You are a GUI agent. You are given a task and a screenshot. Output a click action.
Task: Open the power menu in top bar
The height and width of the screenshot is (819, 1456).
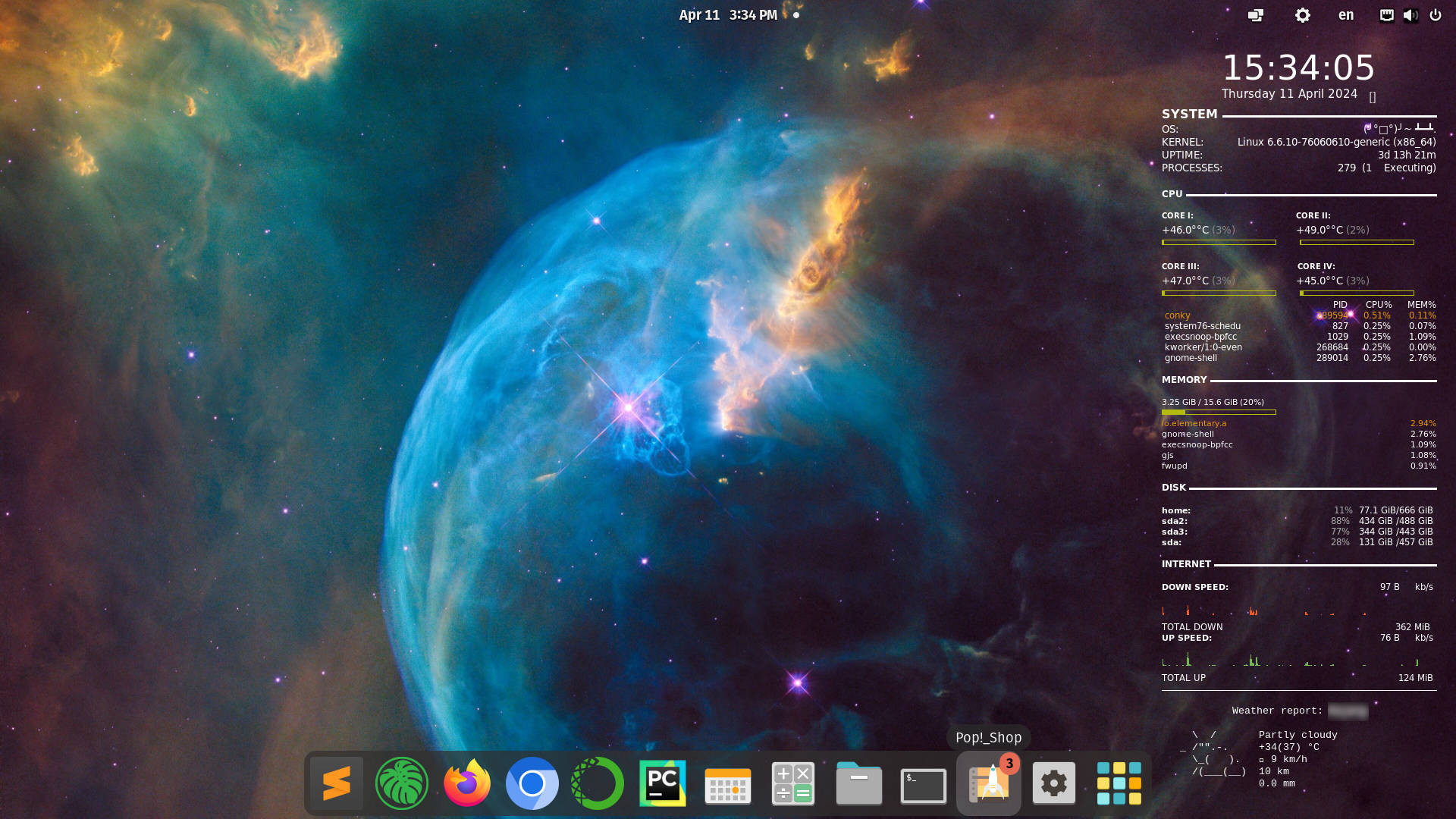point(1435,15)
